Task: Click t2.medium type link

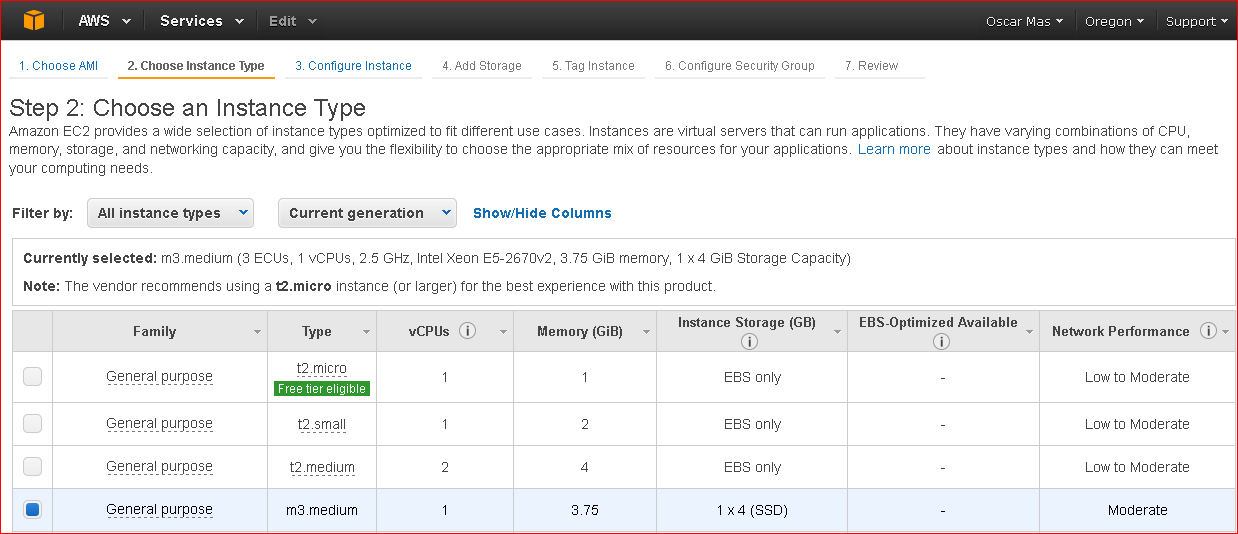Action: click(x=322, y=467)
